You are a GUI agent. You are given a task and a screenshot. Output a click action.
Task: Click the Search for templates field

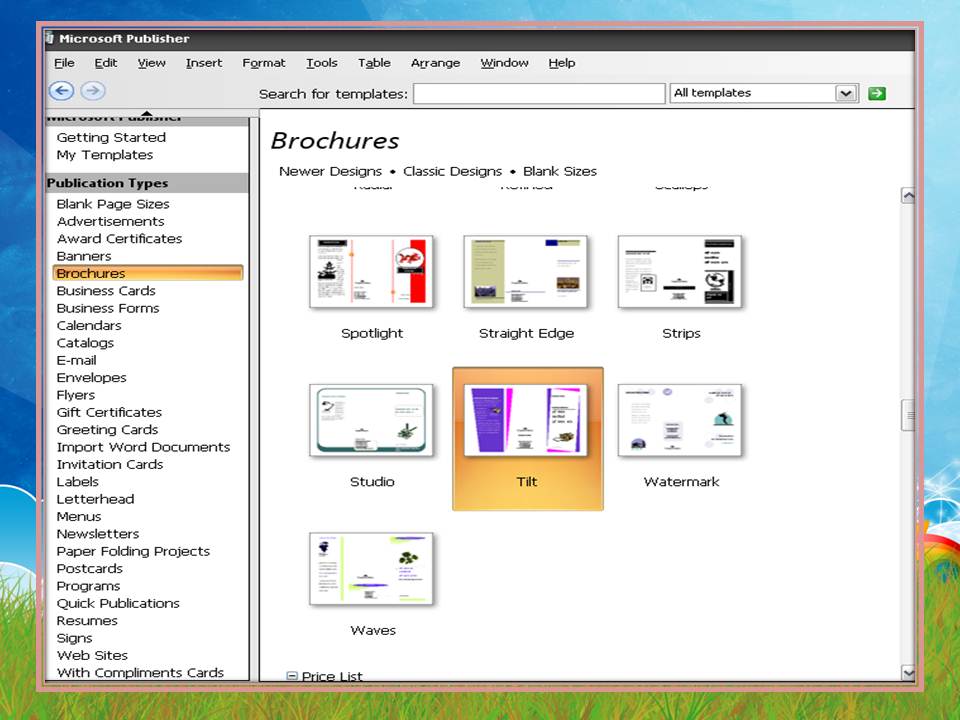539,94
